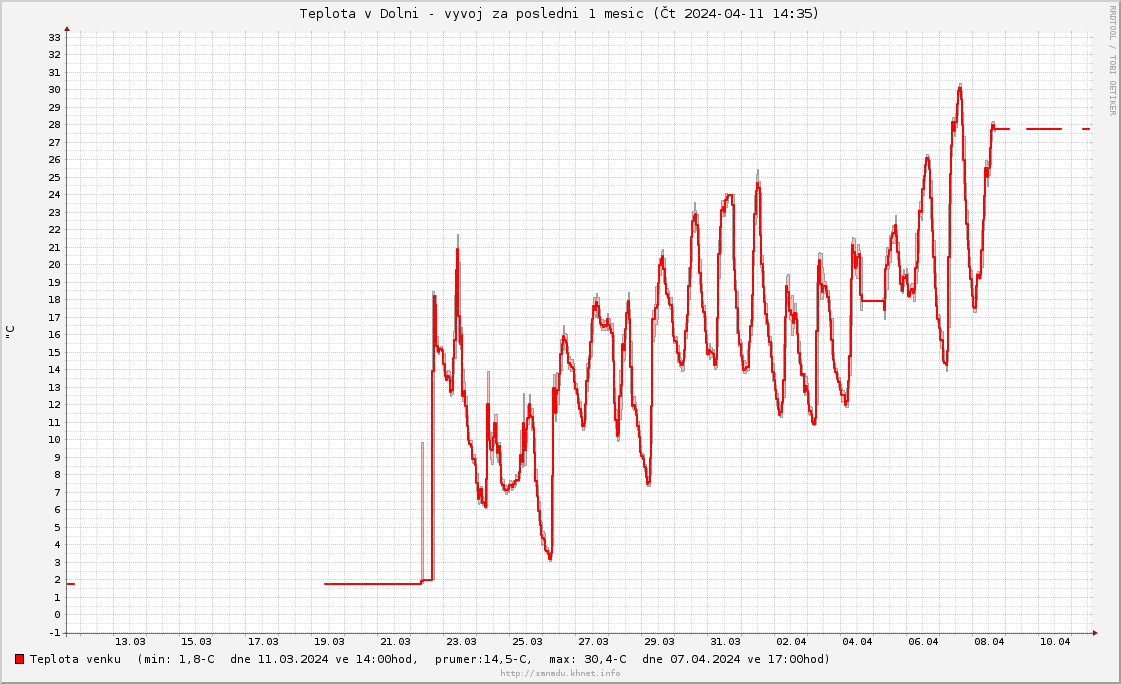This screenshot has height=684, width=1121.
Task: Click the y-axis value 5
Action: click(57, 527)
